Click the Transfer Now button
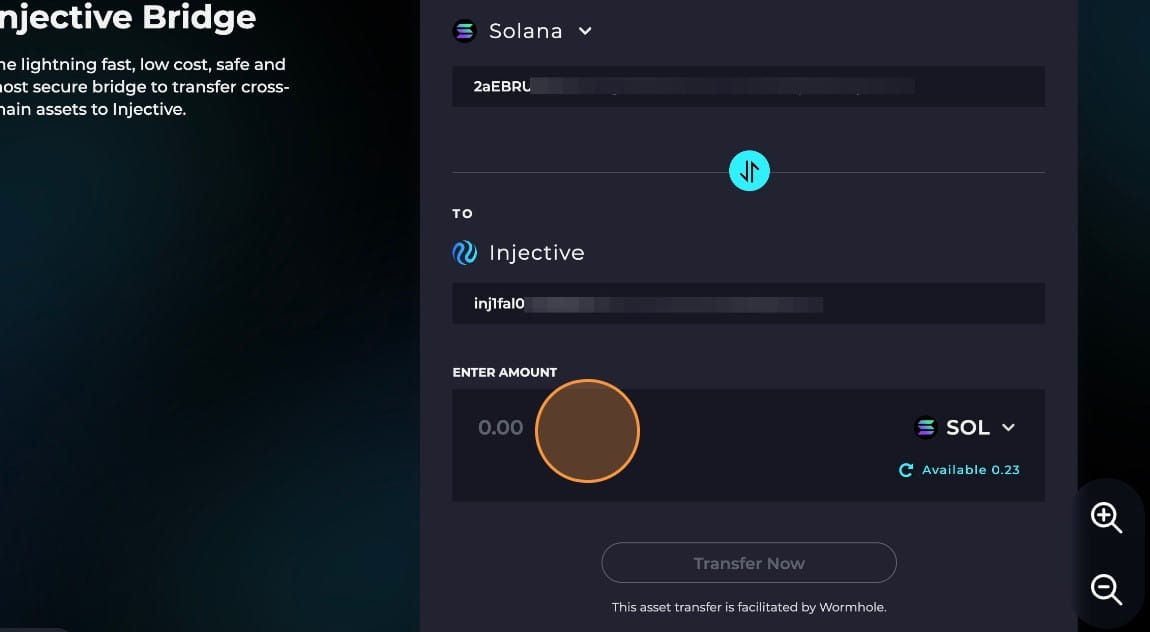Image resolution: width=1150 pixels, height=632 pixels. click(749, 562)
